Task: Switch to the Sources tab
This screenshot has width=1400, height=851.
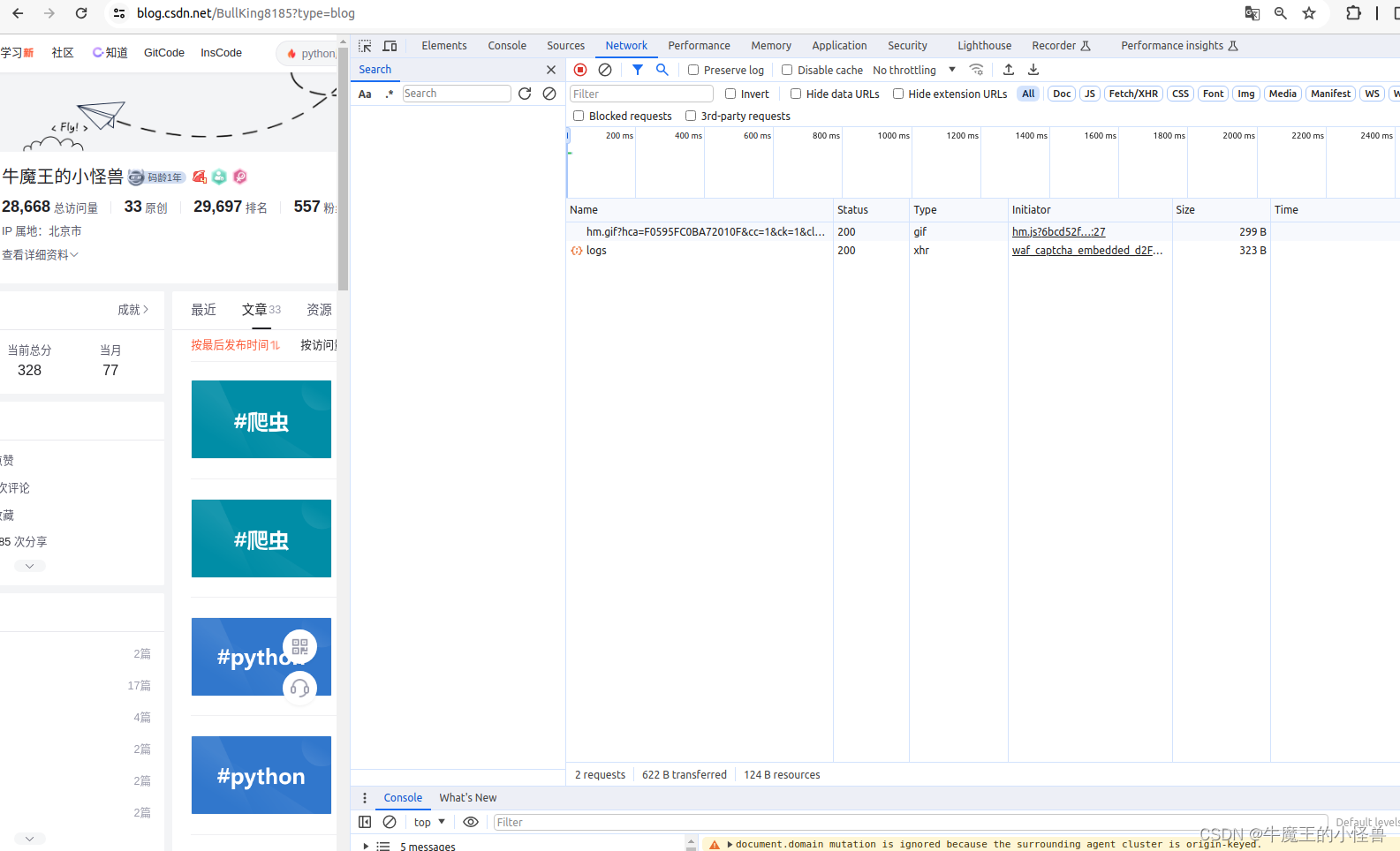Action: point(565,46)
